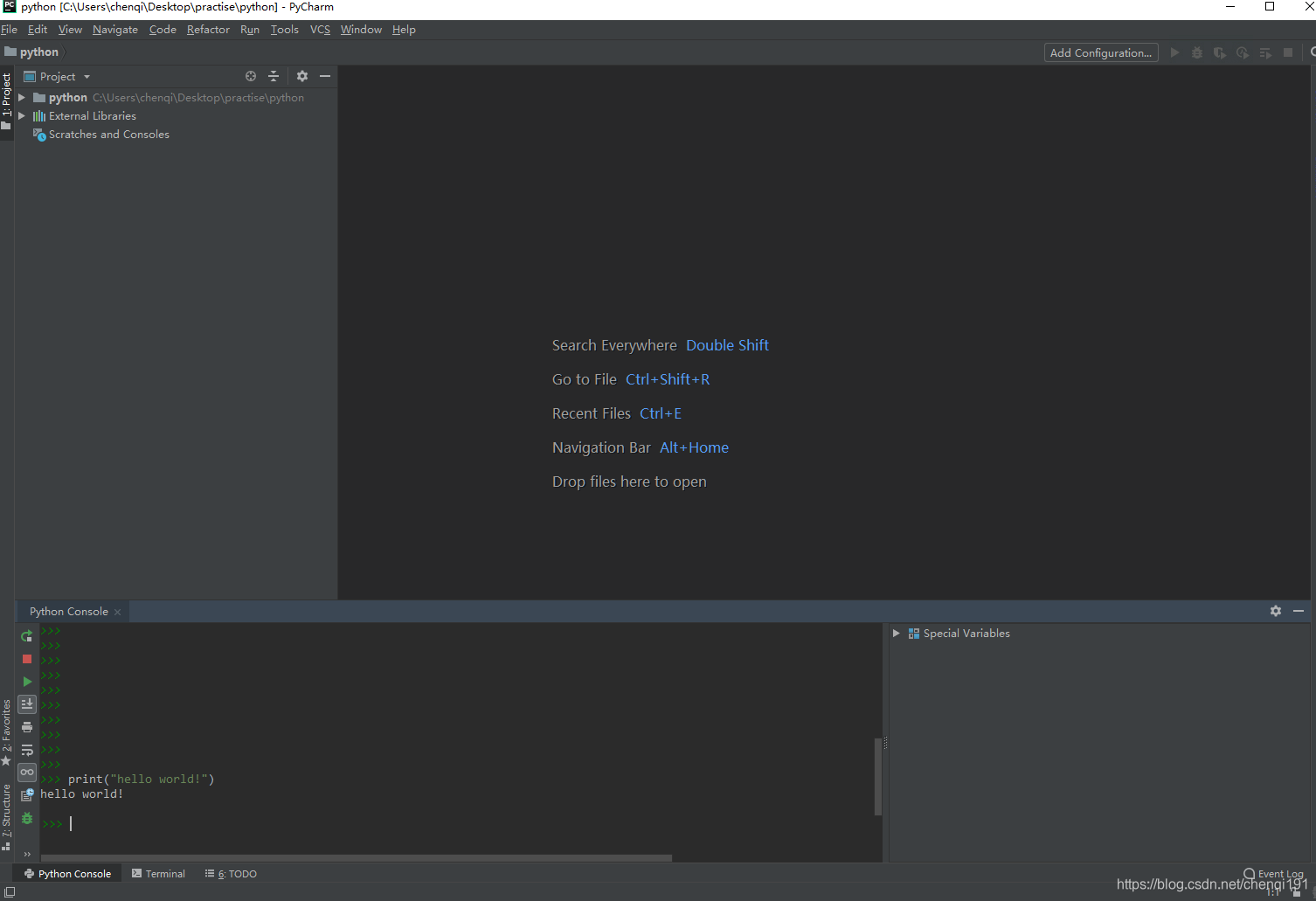This screenshot has height=901, width=1316.
Task: Open the Tools menu
Action: [x=285, y=30]
